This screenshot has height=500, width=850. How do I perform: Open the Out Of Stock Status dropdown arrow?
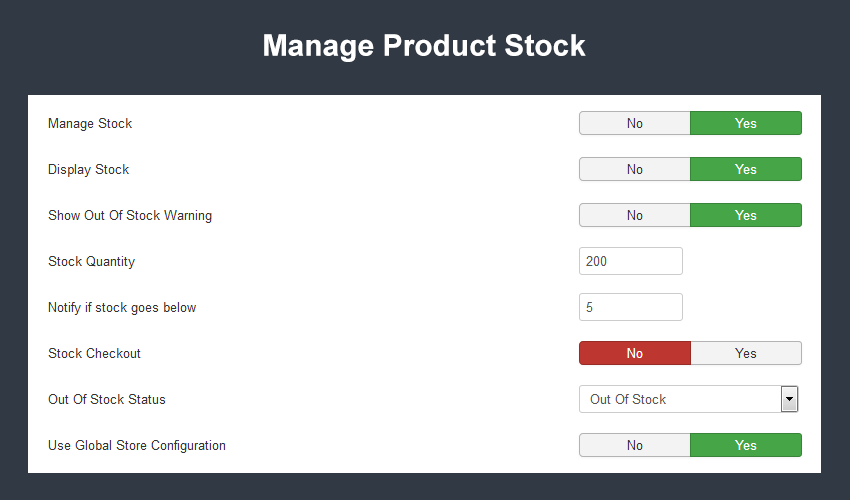(x=789, y=399)
